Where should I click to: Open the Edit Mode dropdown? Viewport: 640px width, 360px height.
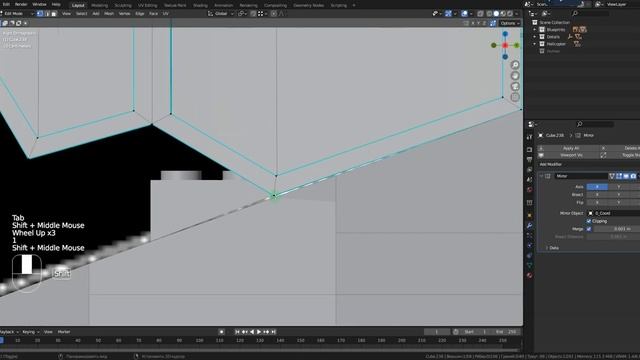click(17, 13)
